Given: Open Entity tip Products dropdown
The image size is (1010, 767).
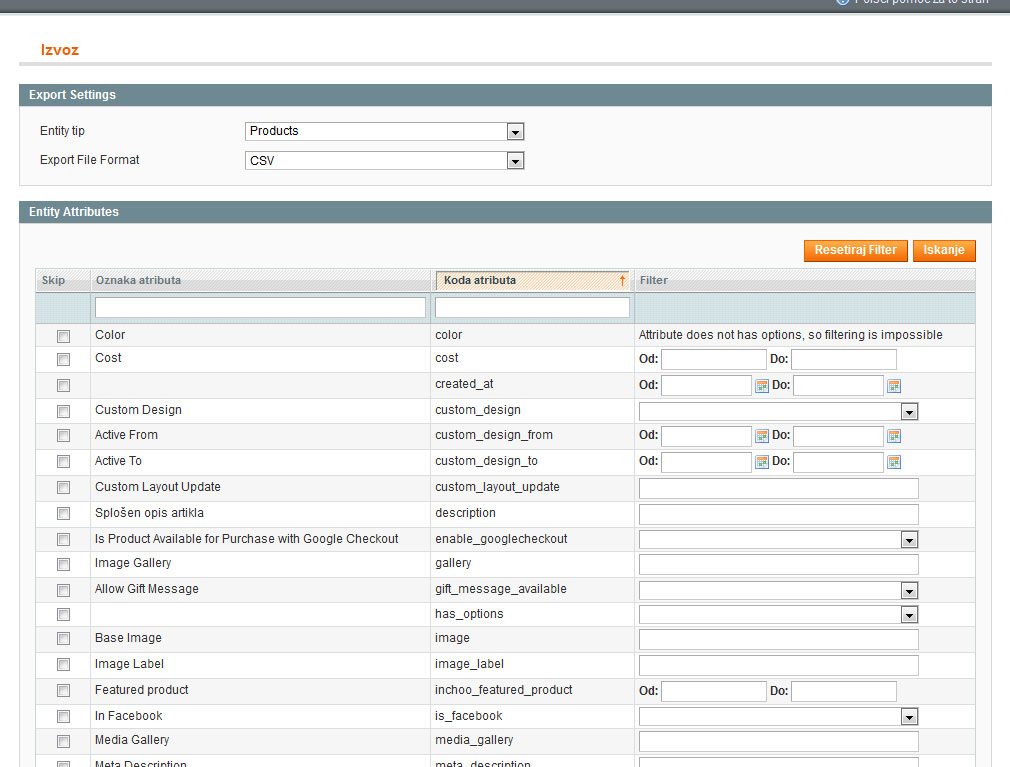Looking at the screenshot, I should tap(385, 131).
